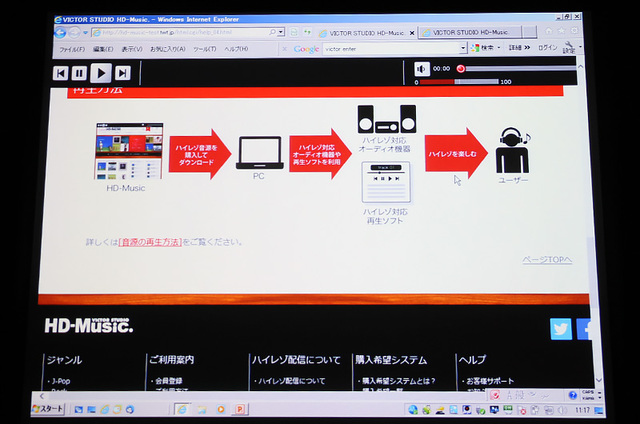Screen dimensions: 640x424
Task: Click the search magnifier in the address bar
Action: (x=272, y=32)
